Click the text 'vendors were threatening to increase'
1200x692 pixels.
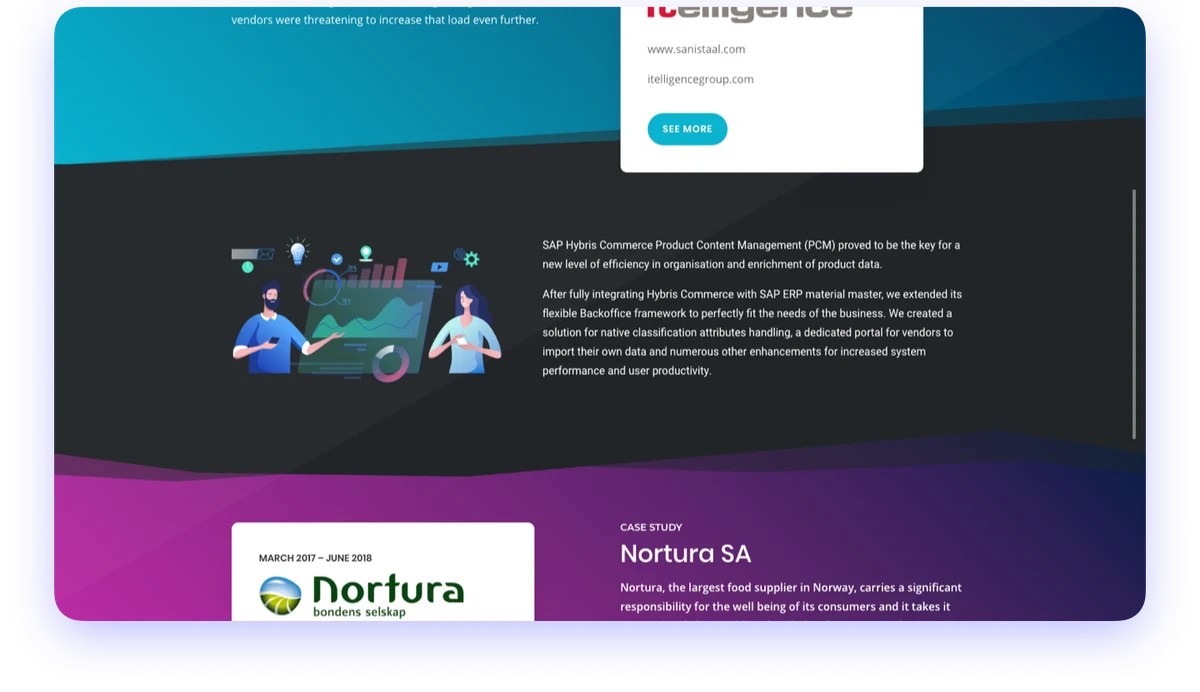[x=385, y=20]
